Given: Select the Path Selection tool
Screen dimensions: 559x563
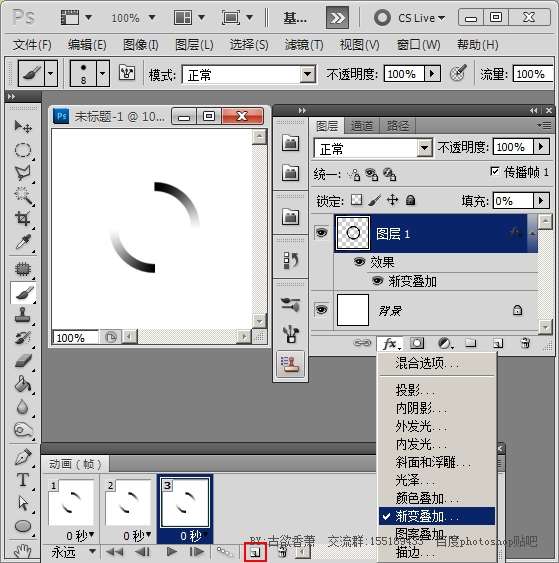Looking at the screenshot, I should point(23,503).
